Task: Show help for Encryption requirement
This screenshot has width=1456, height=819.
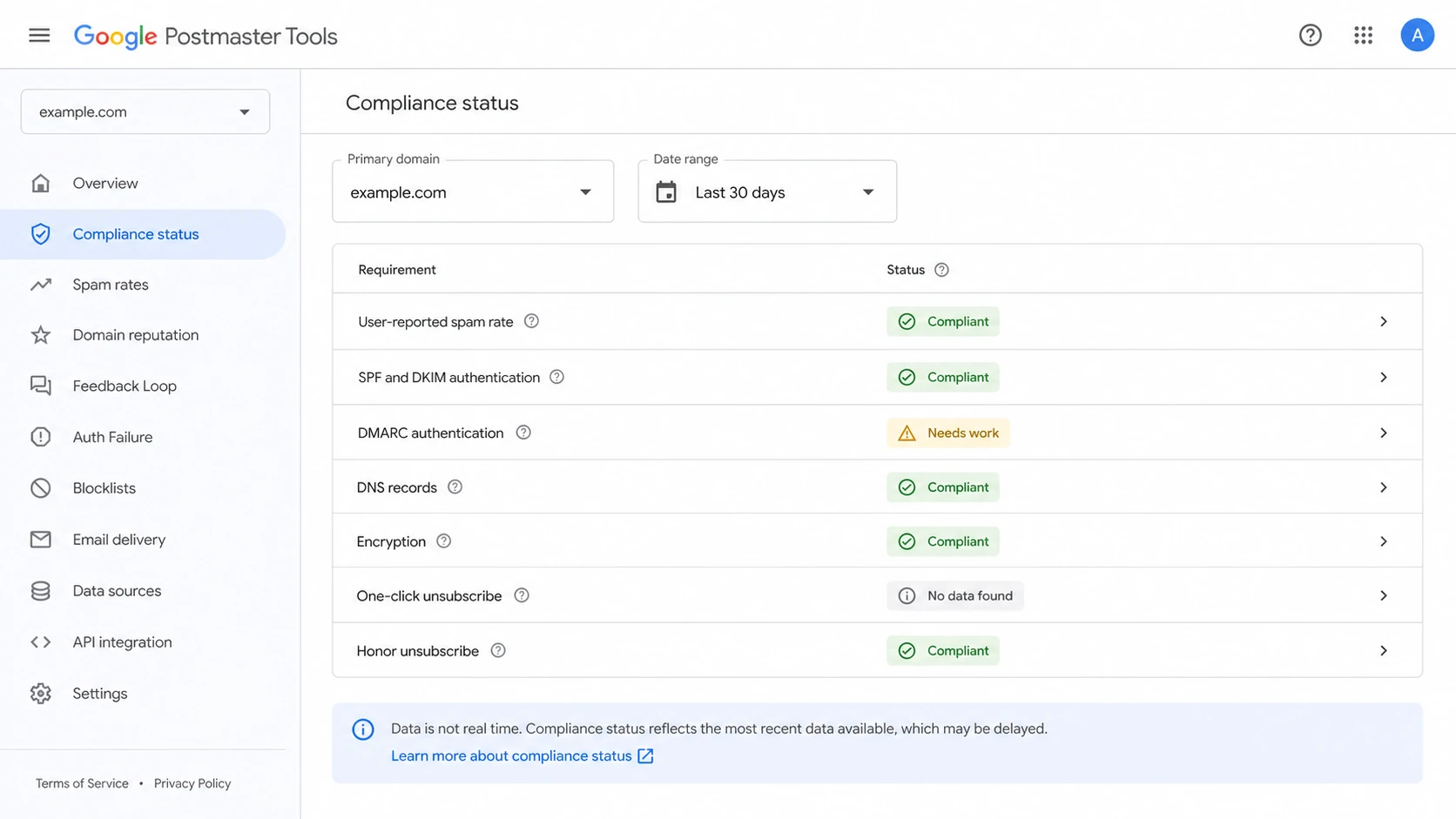Action: pyautogui.click(x=443, y=541)
